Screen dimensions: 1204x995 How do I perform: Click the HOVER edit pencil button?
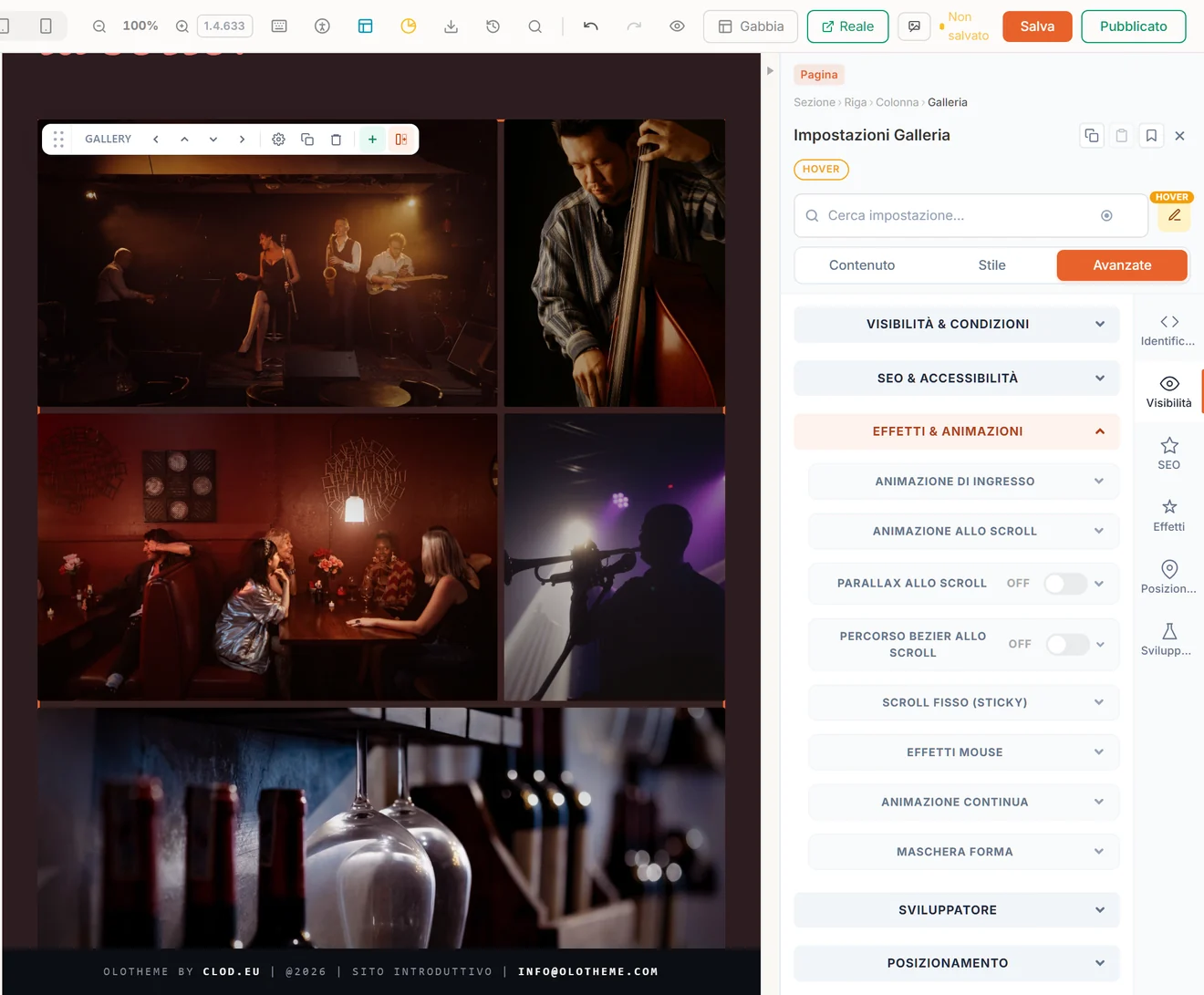(1174, 216)
